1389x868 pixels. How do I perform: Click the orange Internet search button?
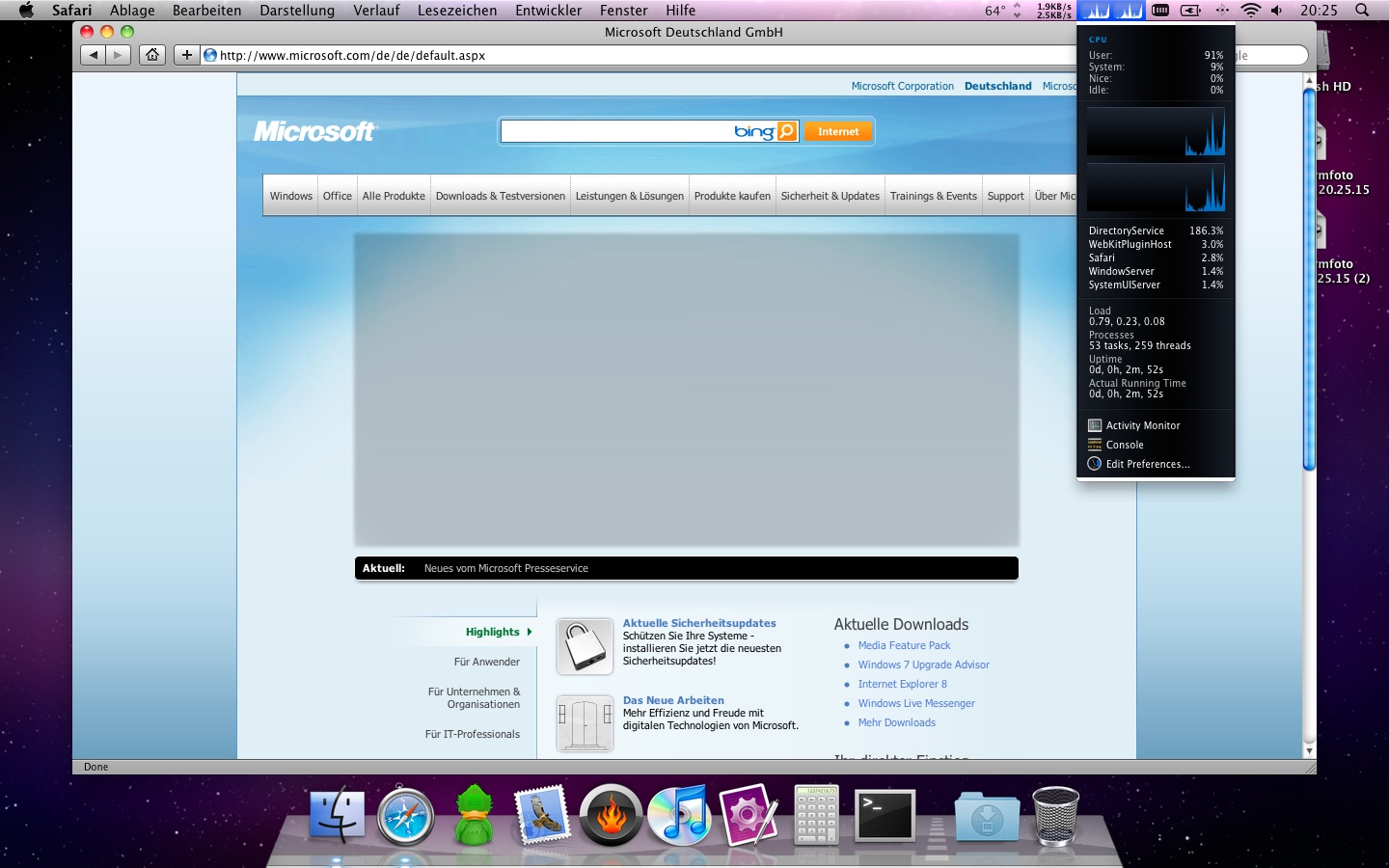click(x=838, y=131)
